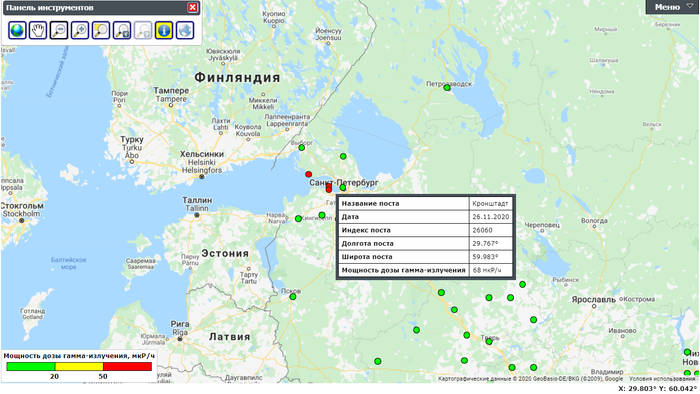The height and width of the screenshot is (394, 700).
Task: Click the red segment of the legend
Action: [x=127, y=366]
